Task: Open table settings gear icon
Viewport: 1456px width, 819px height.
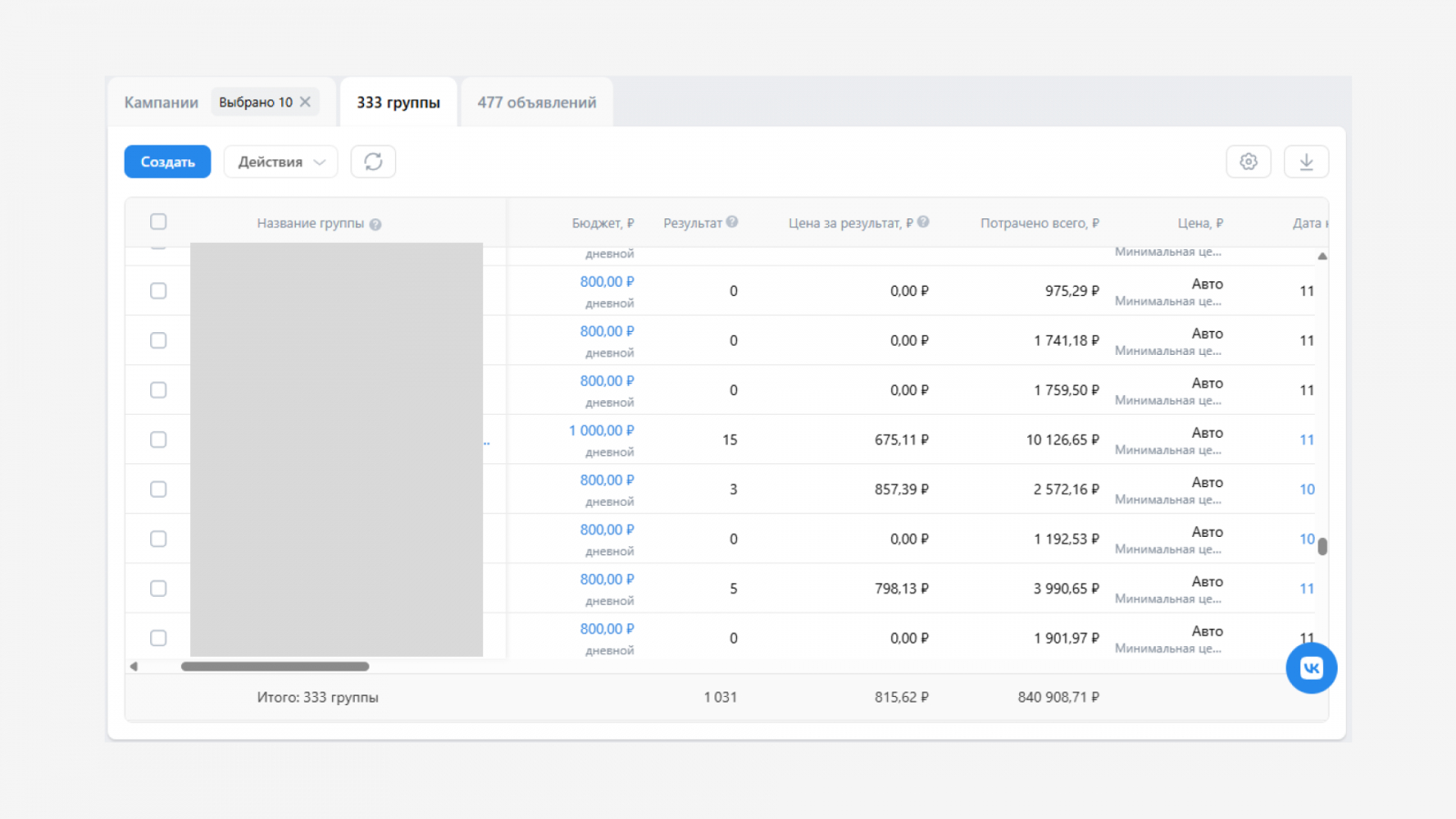Action: (x=1249, y=162)
